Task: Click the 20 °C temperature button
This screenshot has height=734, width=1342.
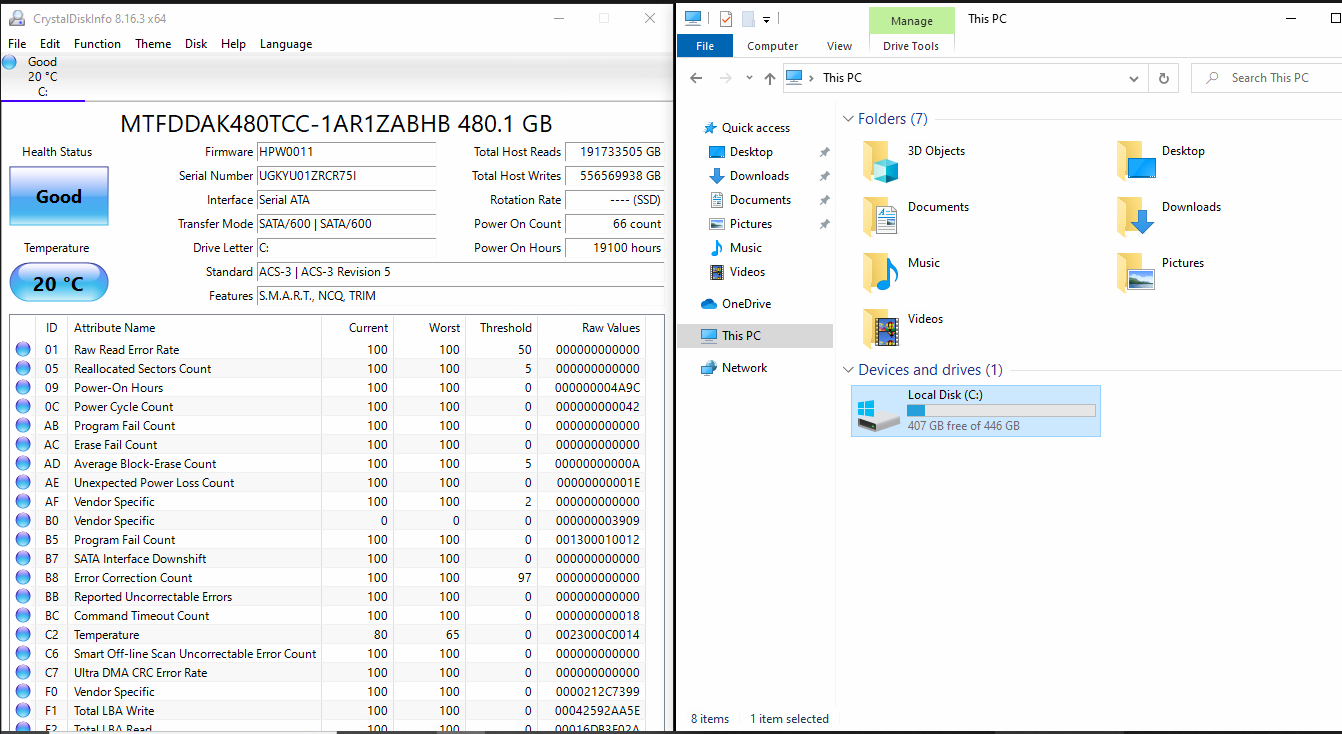Action: [59, 283]
